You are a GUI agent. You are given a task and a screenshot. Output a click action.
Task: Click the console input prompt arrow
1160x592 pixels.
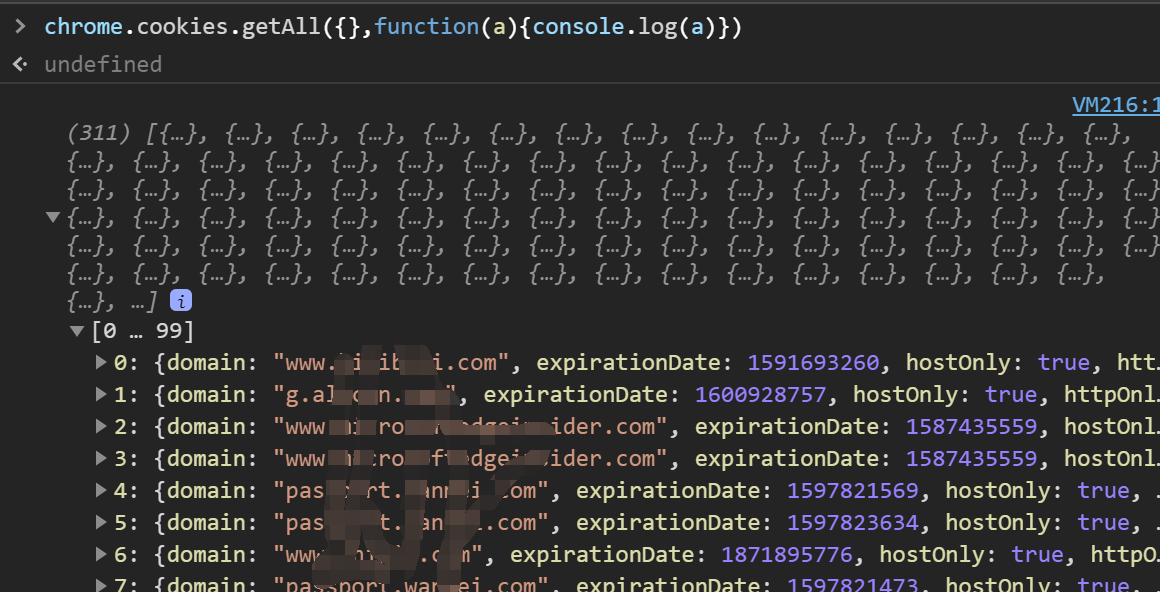pyautogui.click(x=20, y=27)
